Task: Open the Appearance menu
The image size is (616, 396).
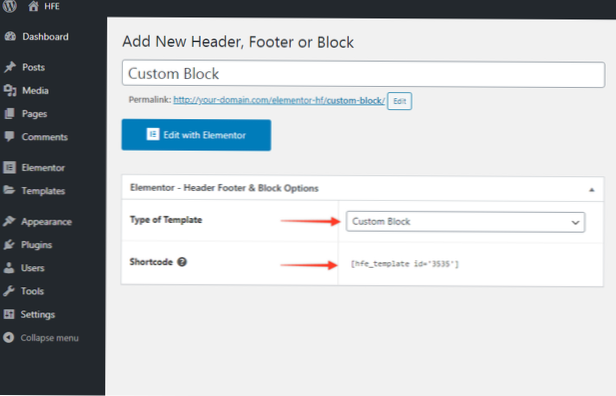Action: click(x=46, y=222)
